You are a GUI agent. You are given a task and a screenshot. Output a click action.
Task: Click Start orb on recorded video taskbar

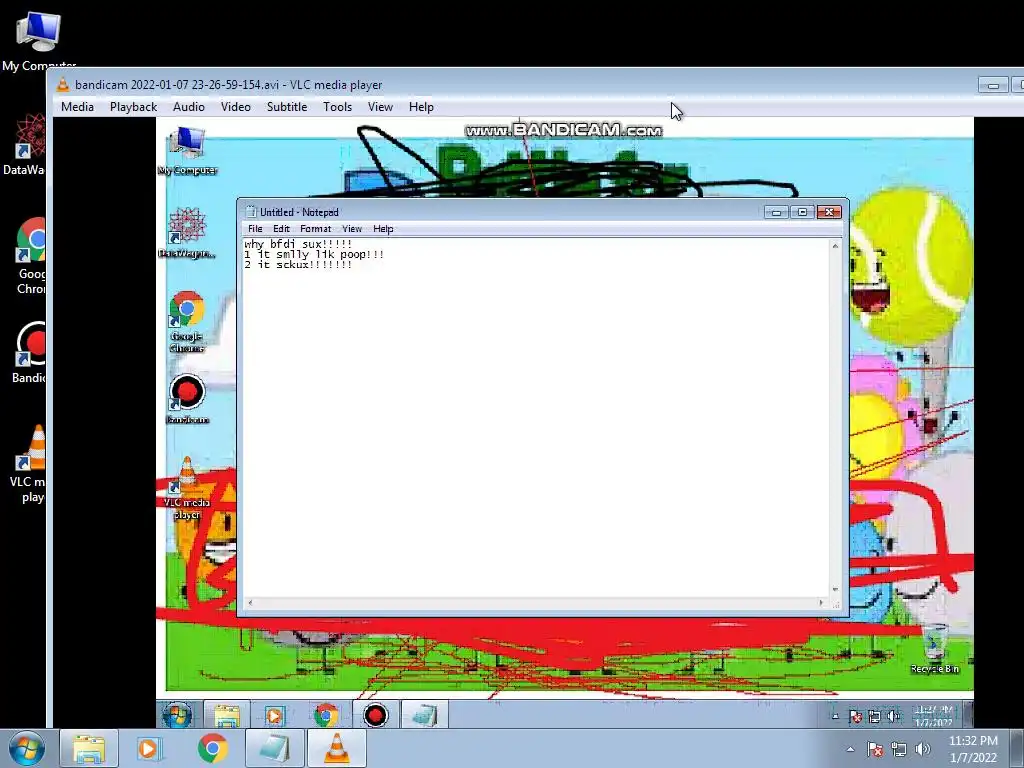point(177,715)
